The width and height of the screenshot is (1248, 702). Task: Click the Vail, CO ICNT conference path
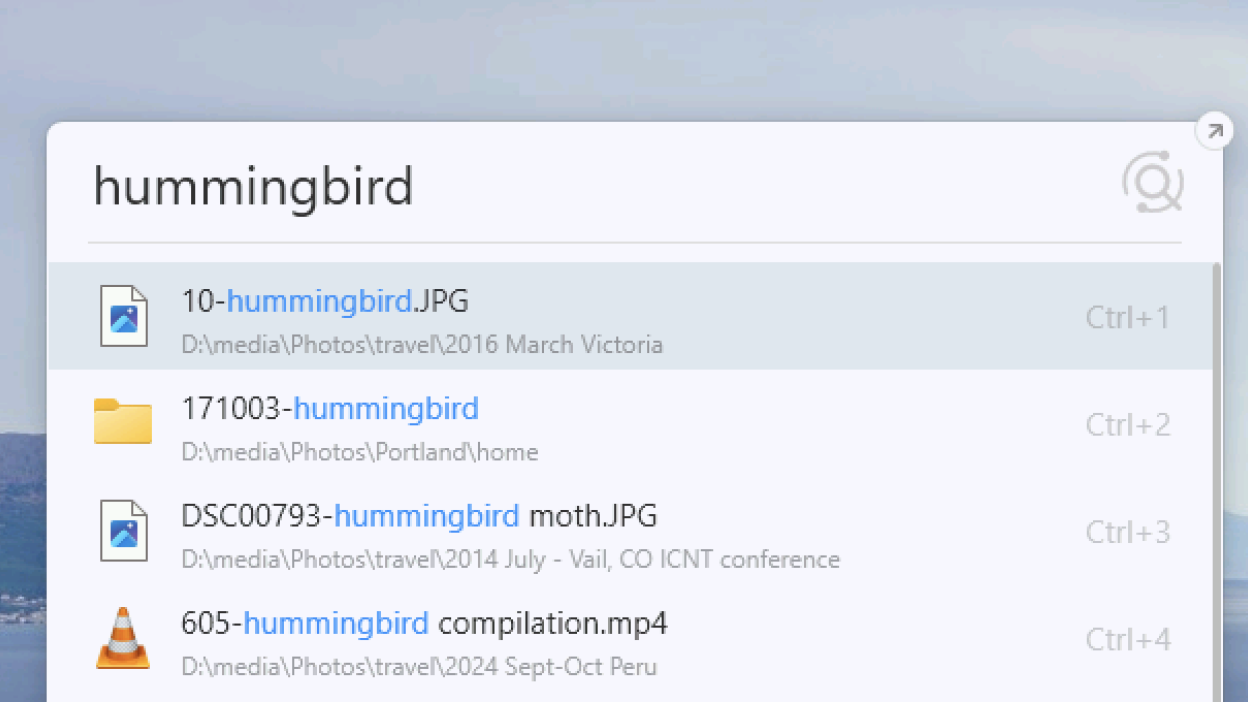coord(510,559)
